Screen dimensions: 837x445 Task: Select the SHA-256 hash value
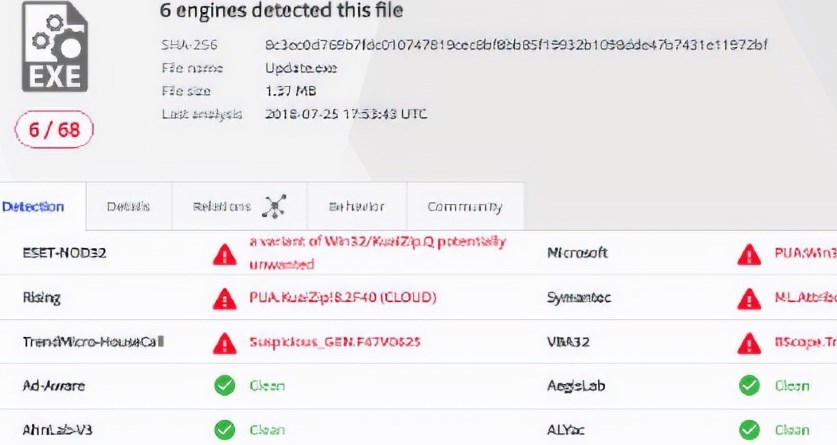click(x=516, y=45)
